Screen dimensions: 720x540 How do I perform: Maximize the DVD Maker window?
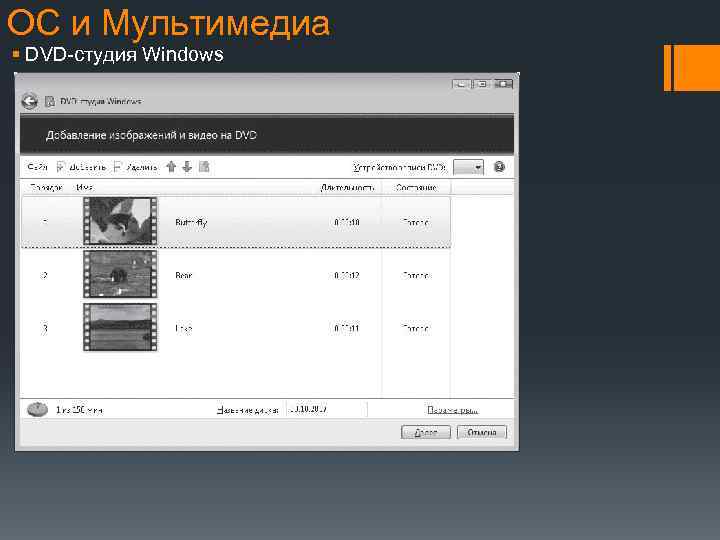click(x=482, y=84)
